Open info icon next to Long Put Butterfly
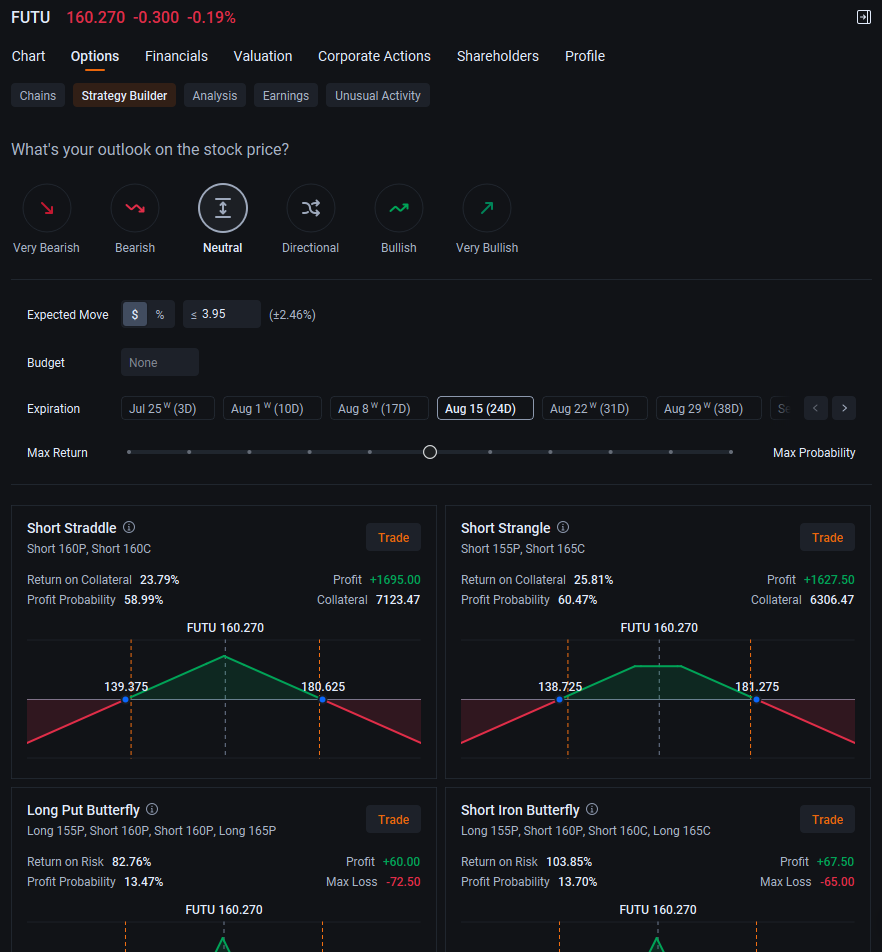 (152, 809)
